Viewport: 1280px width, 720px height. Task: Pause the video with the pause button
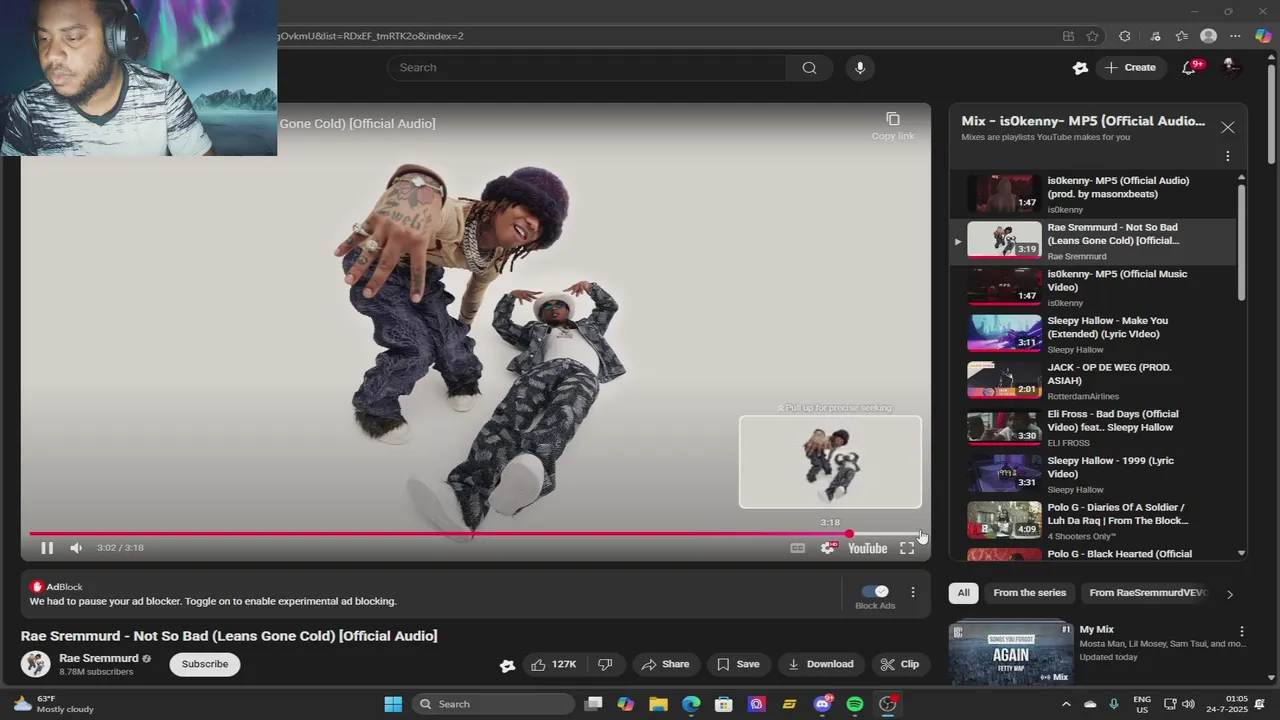(x=47, y=548)
